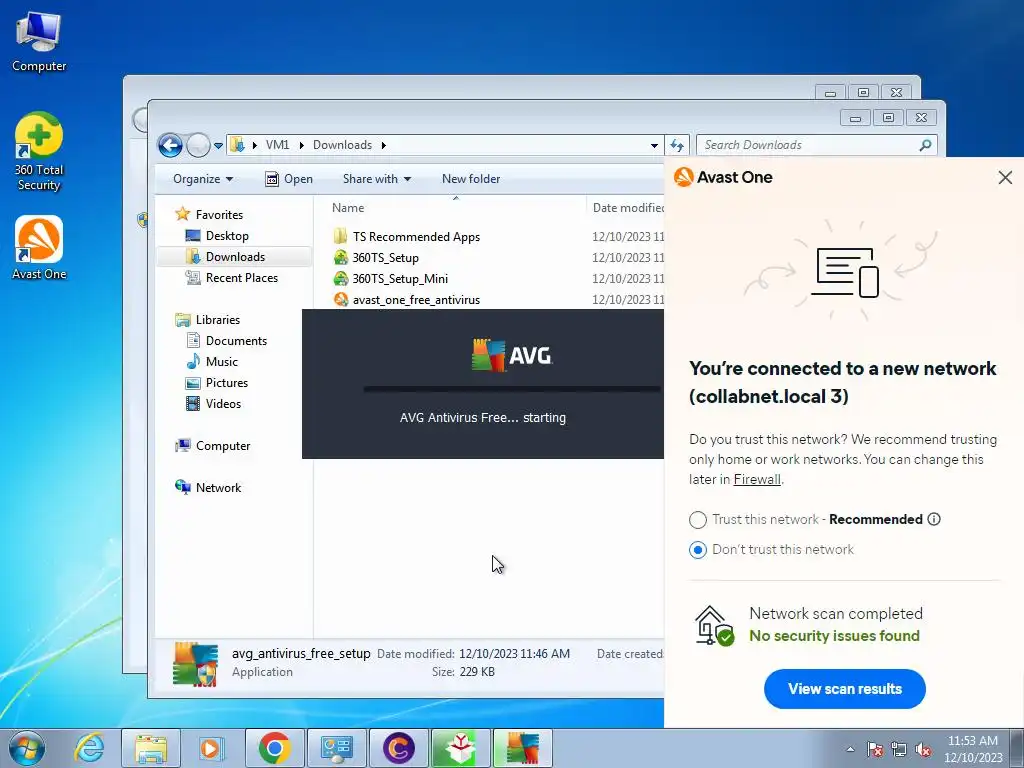1024x768 pixels.
Task: Click View scan results button
Action: 844,689
